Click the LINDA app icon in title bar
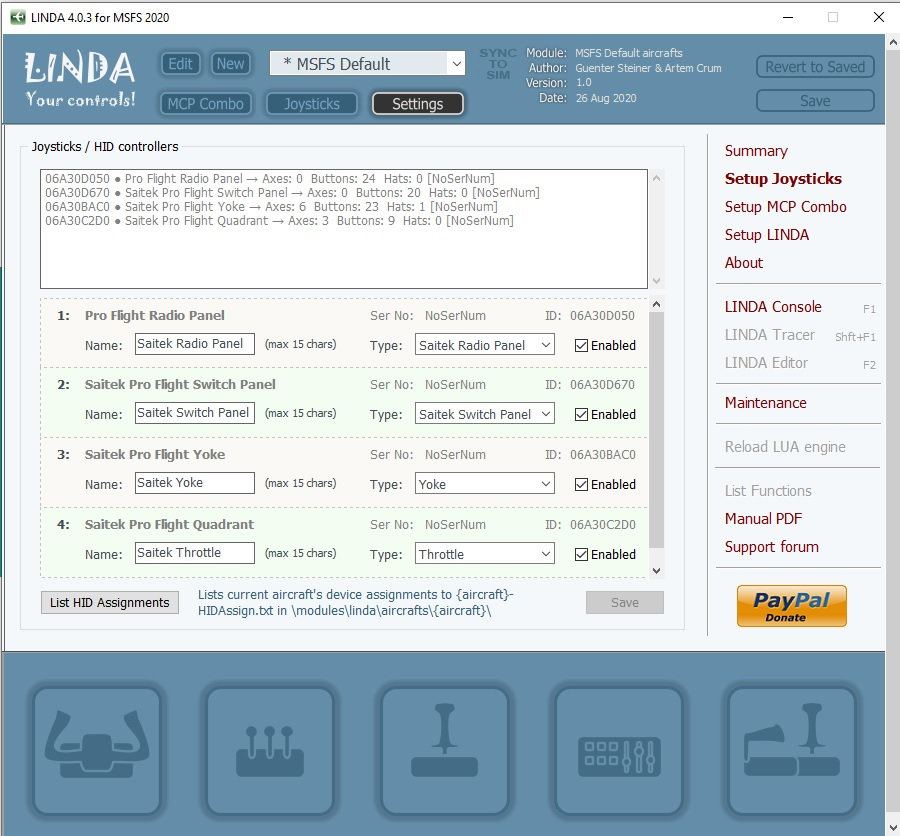Viewport: 900px width, 836px height. pyautogui.click(x=18, y=17)
